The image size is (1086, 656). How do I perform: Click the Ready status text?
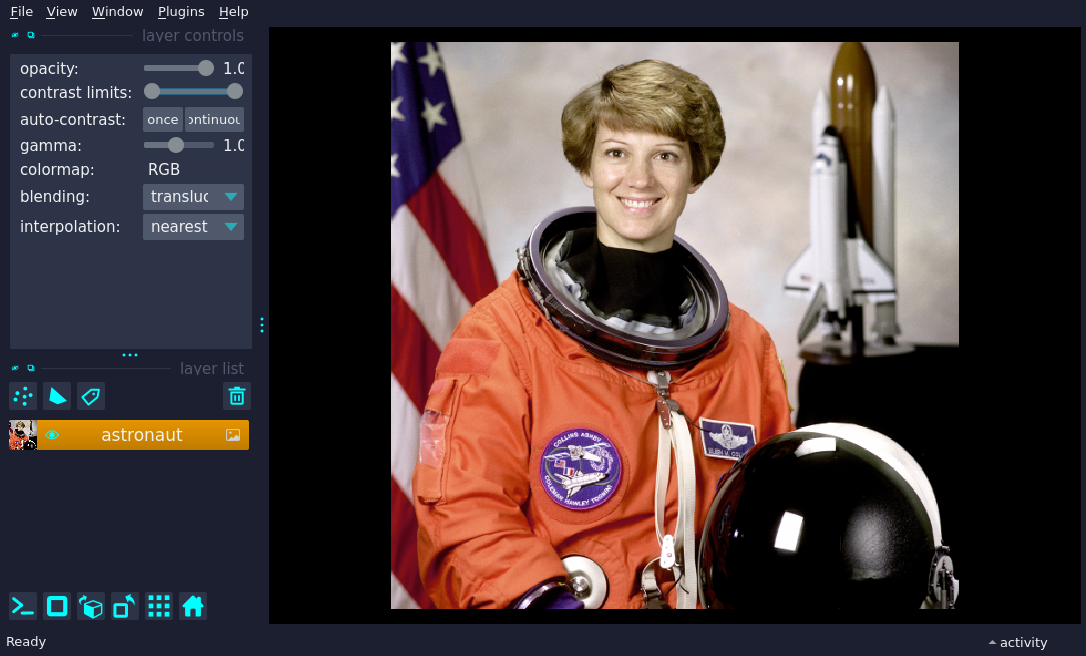[x=26, y=641]
